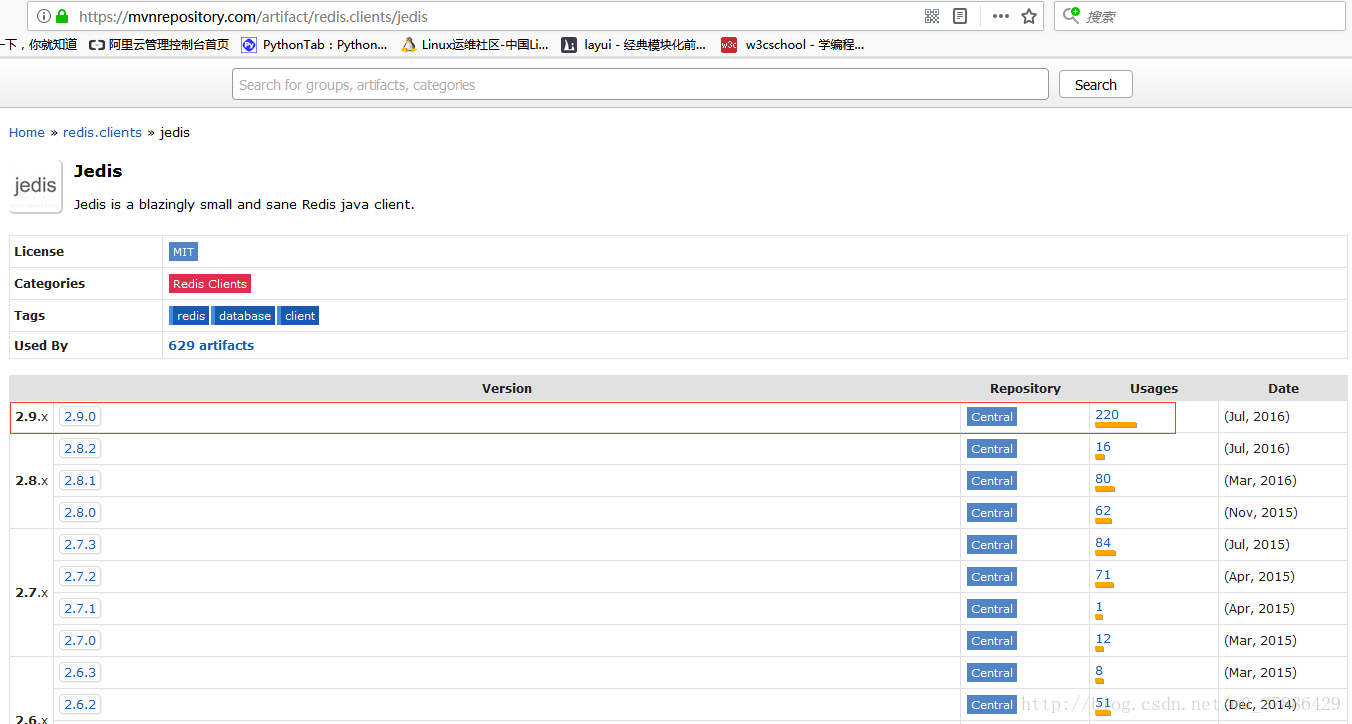Toggle reader view icon in address bar
Viewport: 1352px width, 724px height.
tap(960, 16)
